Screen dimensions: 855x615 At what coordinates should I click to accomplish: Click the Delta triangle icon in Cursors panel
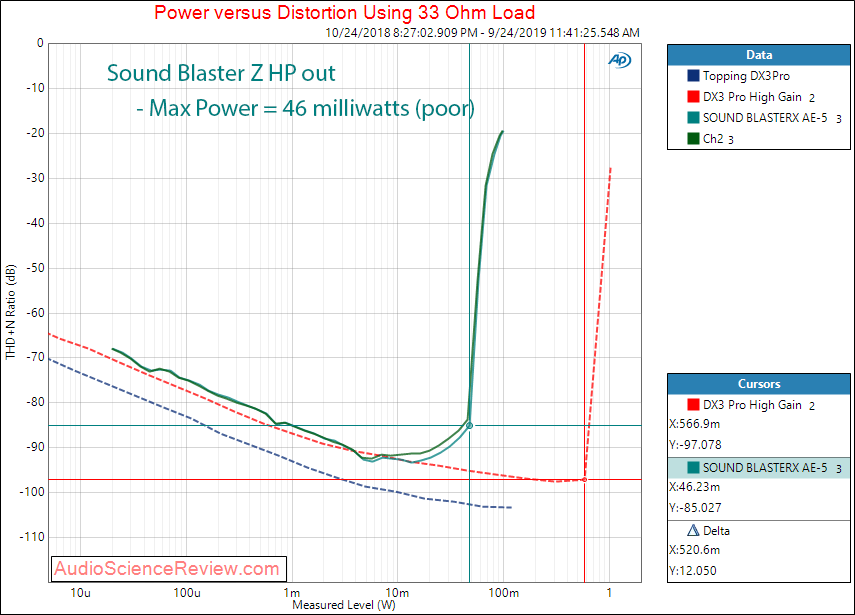(x=693, y=530)
